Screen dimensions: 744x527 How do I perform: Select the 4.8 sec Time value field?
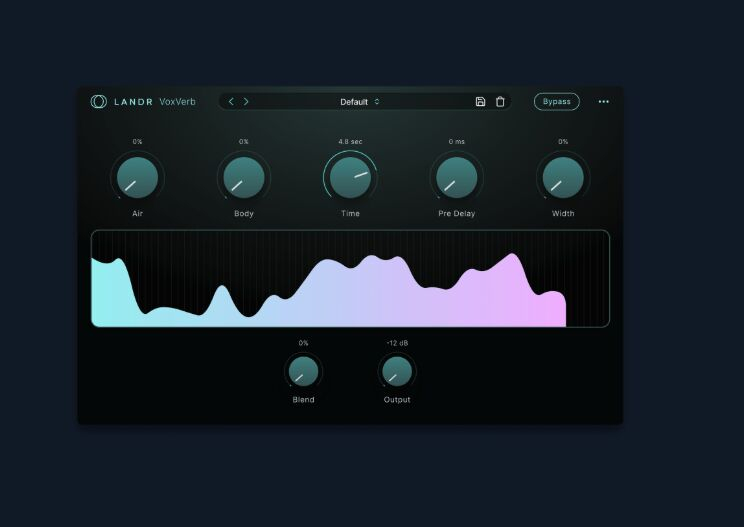coord(350,142)
